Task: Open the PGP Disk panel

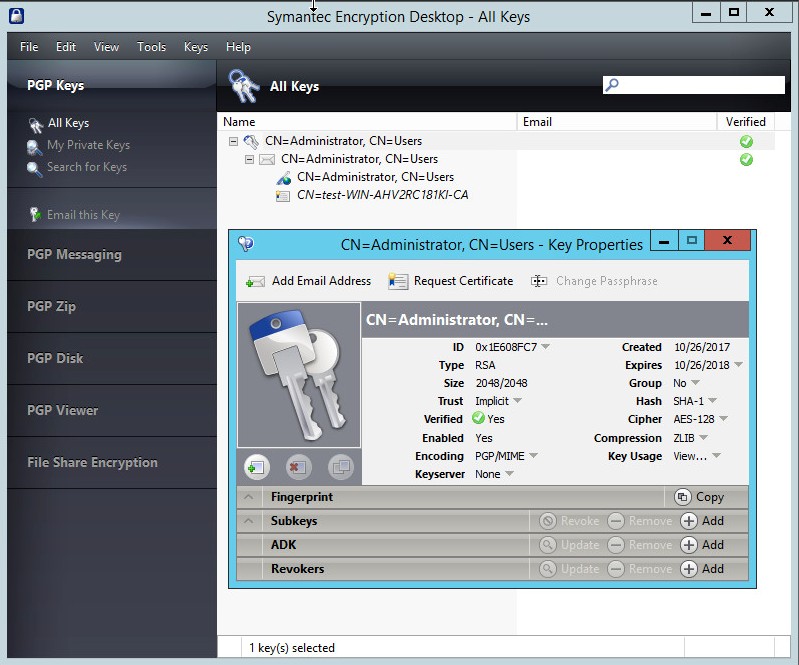Action: click(112, 358)
